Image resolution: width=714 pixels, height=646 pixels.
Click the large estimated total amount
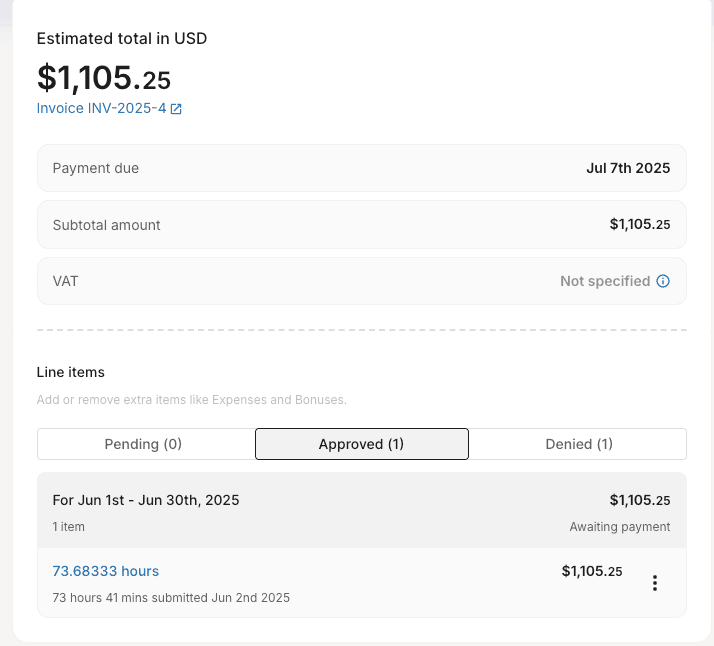coord(104,77)
